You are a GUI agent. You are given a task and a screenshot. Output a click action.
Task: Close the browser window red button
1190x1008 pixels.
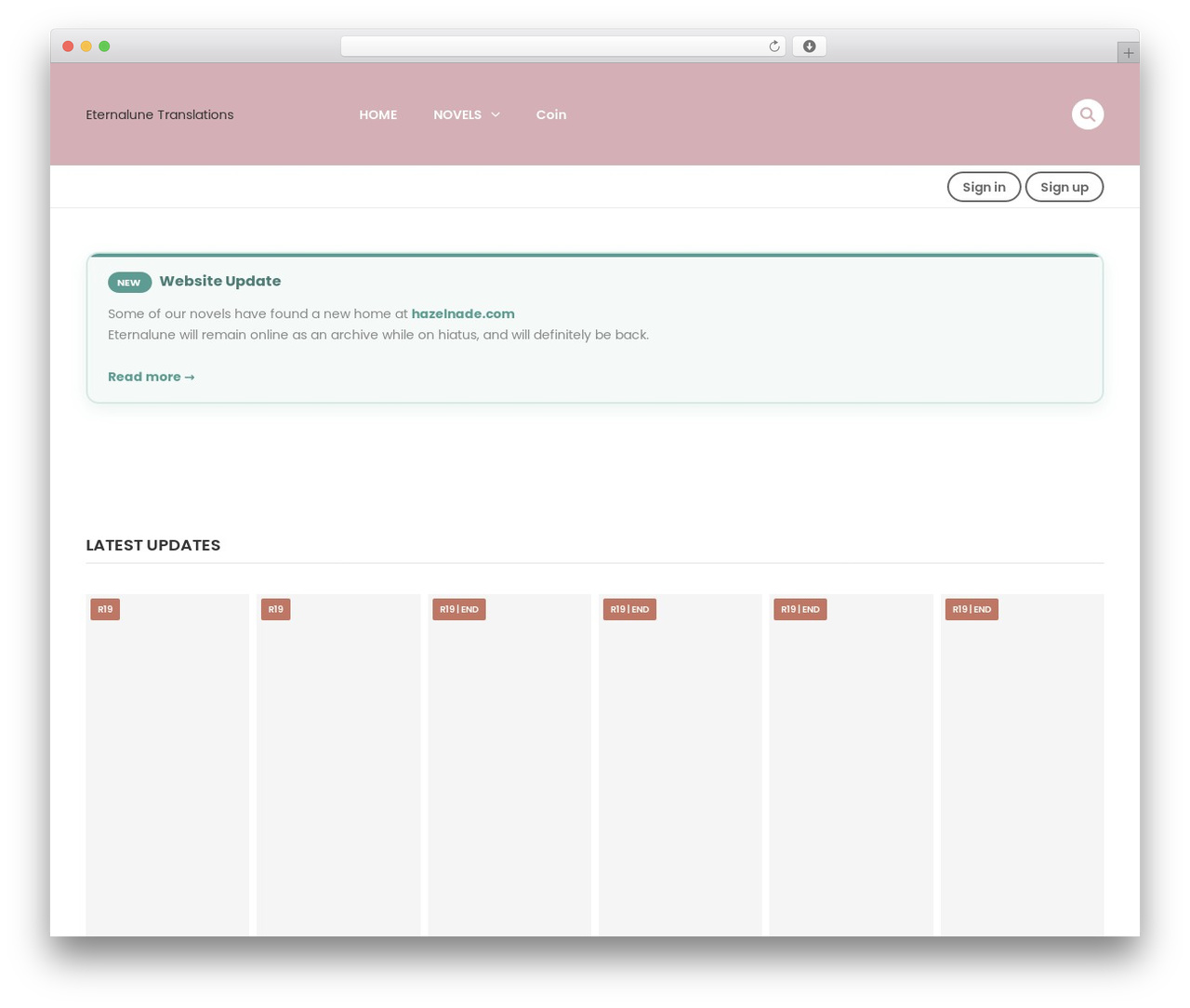click(68, 46)
